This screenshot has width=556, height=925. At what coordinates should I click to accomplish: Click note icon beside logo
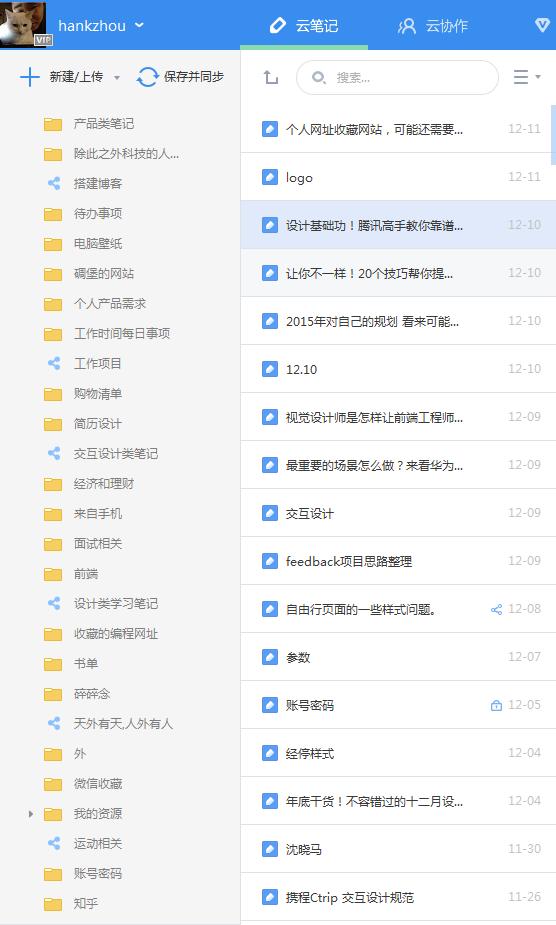click(x=270, y=177)
